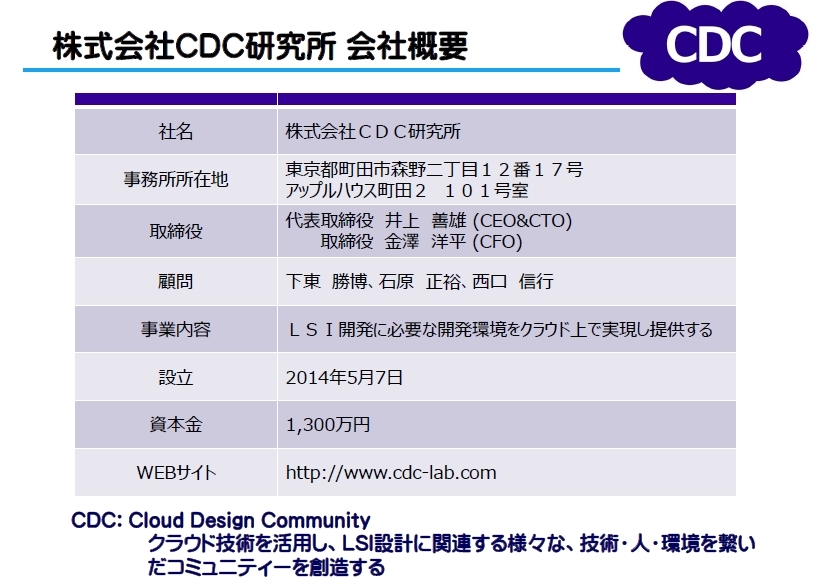Viewport: 831px width, 584px height.
Task: Select the アップルハウス町田２ １０１号室 line
Action: [x=407, y=190]
